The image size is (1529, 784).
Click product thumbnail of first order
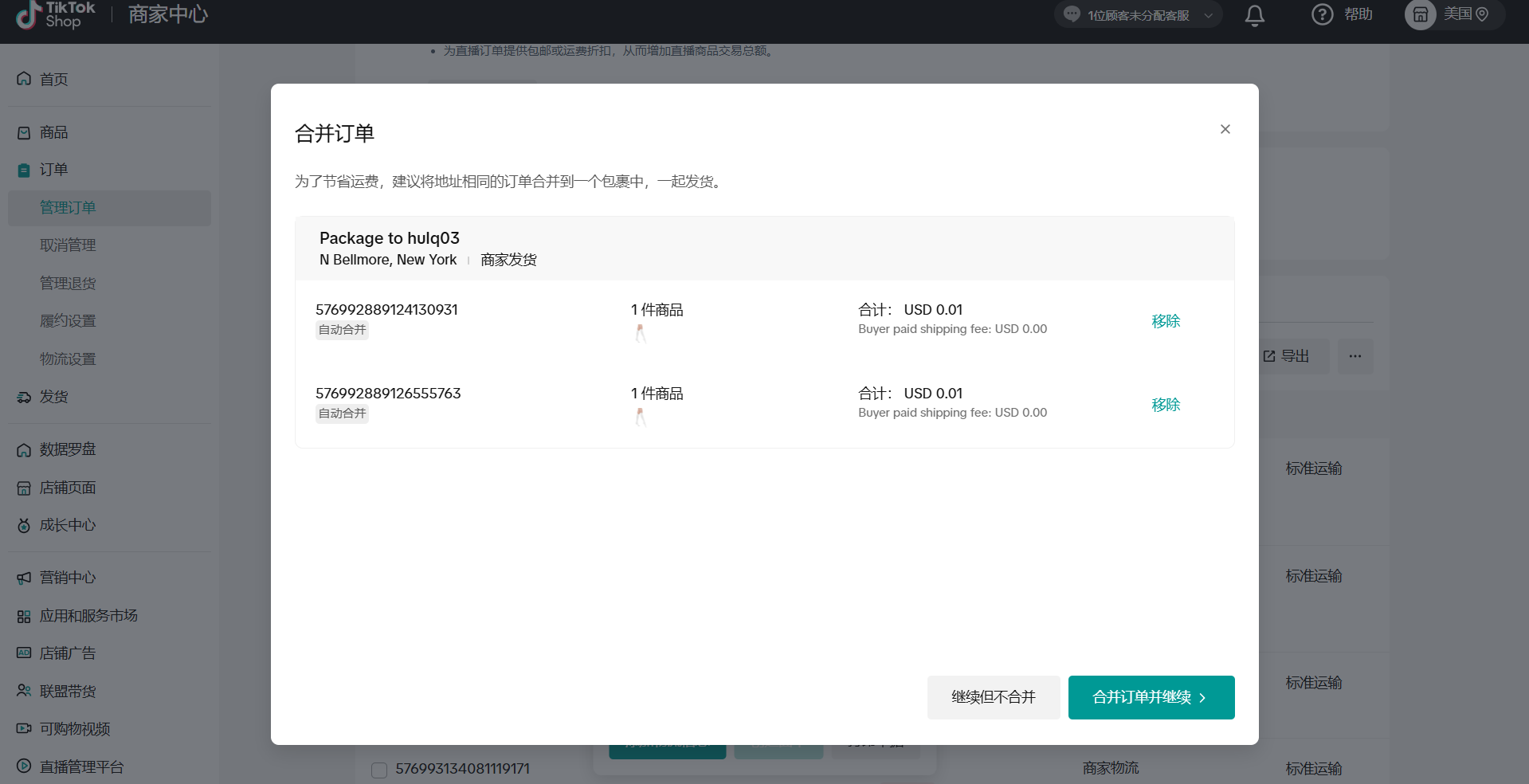[640, 333]
